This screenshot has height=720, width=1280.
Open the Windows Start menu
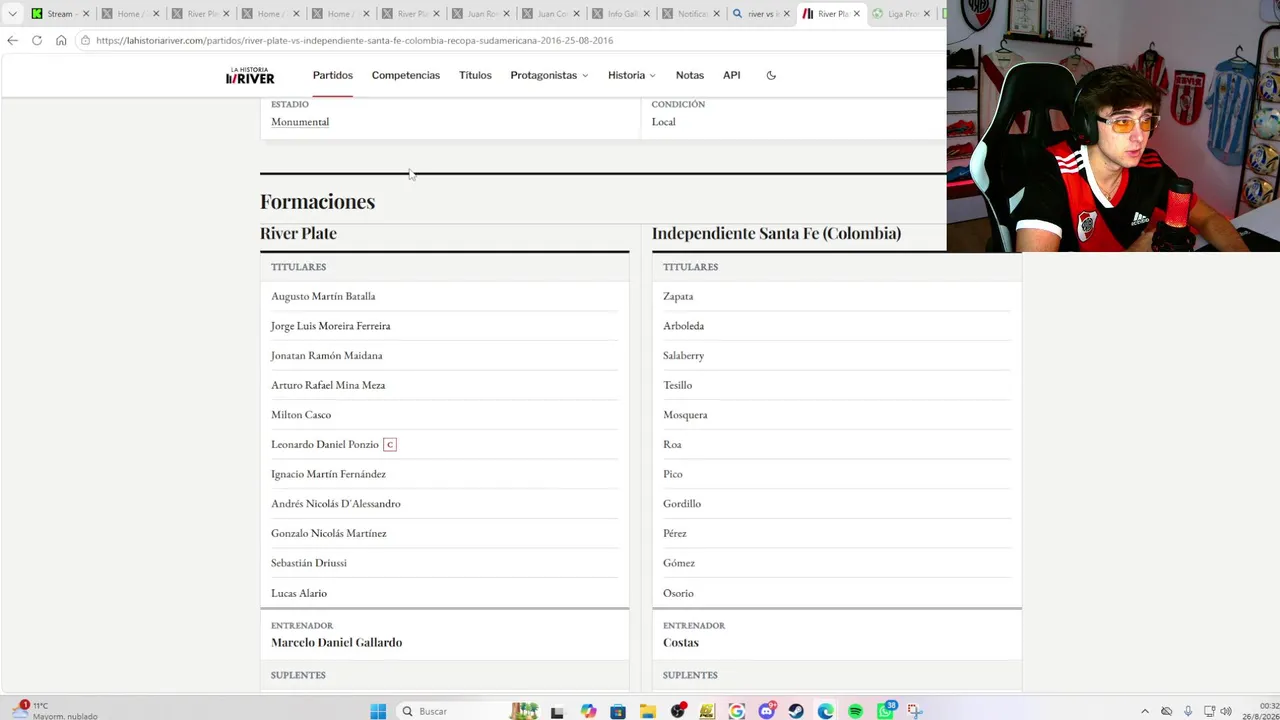pyautogui.click(x=378, y=711)
